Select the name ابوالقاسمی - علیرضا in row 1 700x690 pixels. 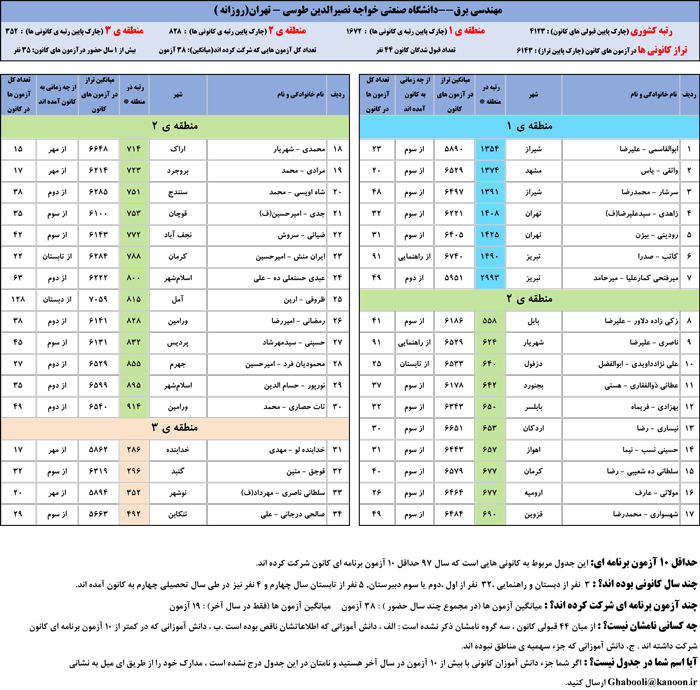pos(619,148)
